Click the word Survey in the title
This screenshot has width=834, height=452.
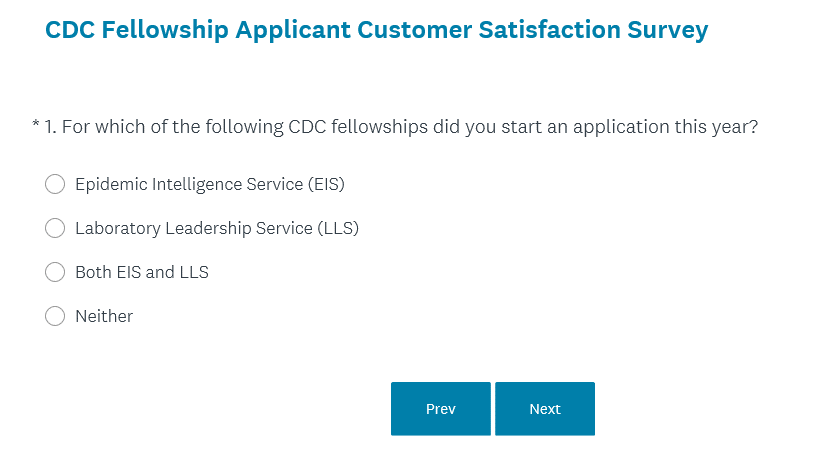(x=667, y=30)
